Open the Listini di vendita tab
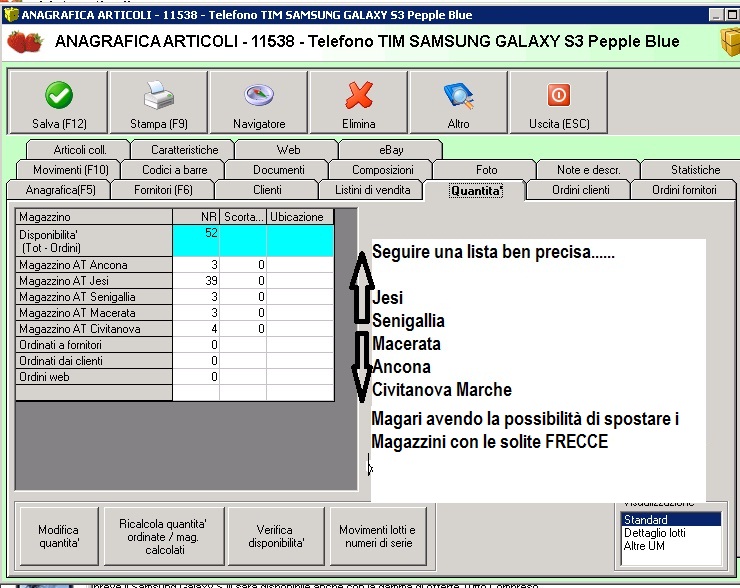740x588 pixels. [372, 190]
